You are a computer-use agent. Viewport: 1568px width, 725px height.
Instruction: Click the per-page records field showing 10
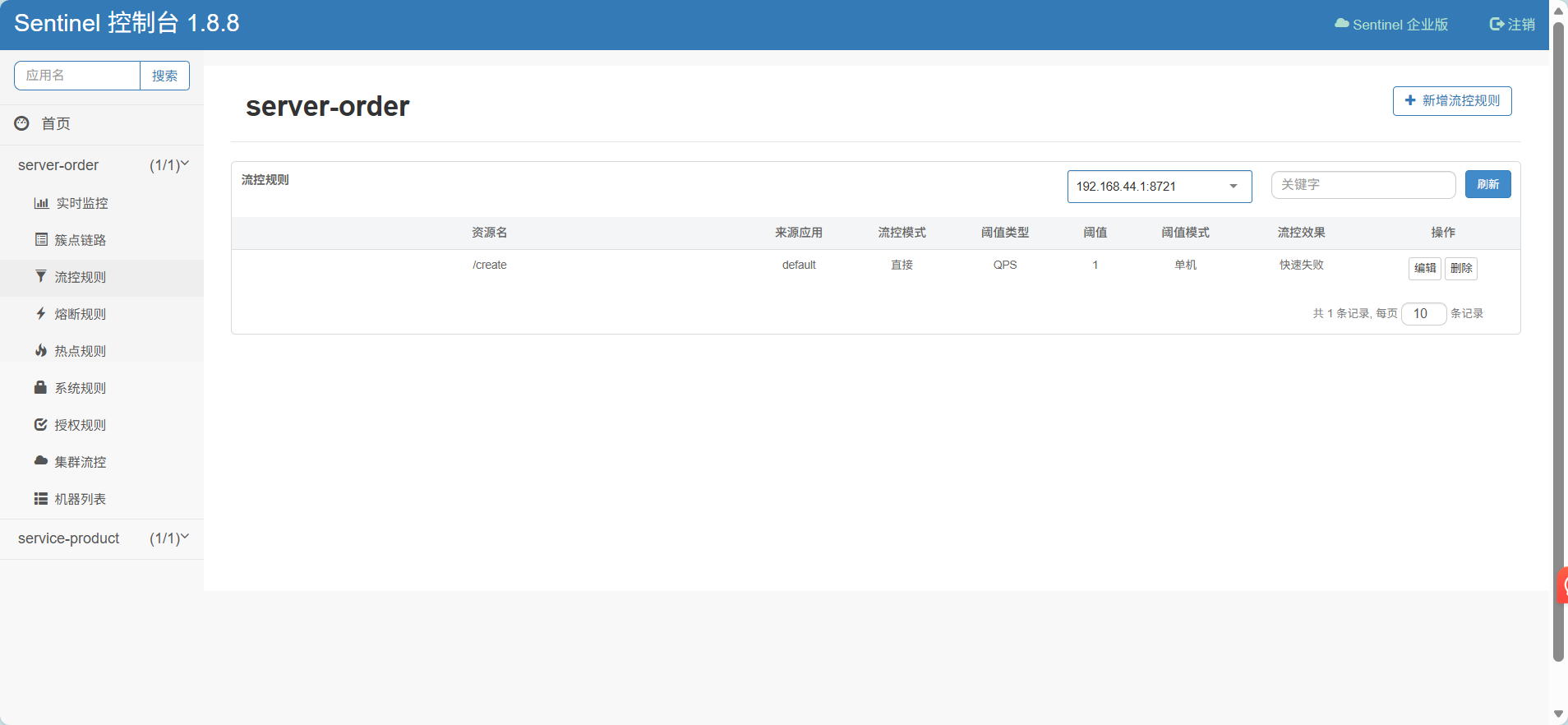[1424, 314]
